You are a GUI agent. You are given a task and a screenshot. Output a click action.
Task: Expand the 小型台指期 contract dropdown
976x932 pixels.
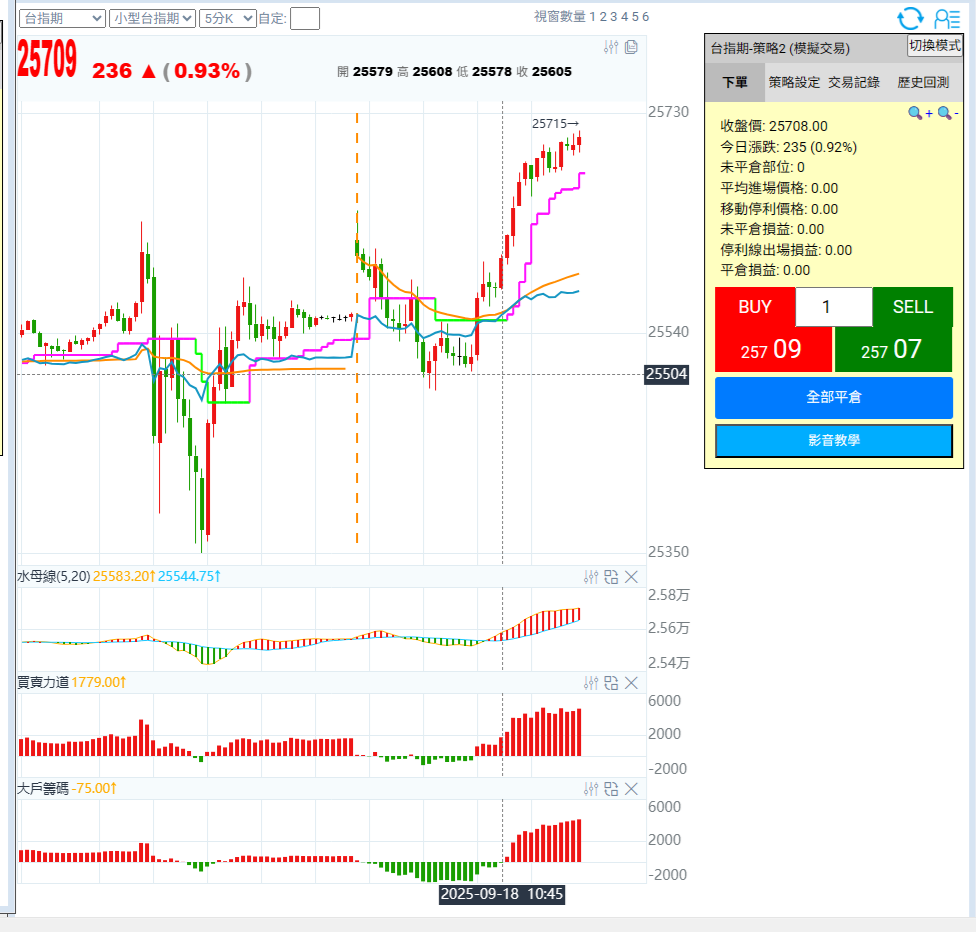[152, 18]
